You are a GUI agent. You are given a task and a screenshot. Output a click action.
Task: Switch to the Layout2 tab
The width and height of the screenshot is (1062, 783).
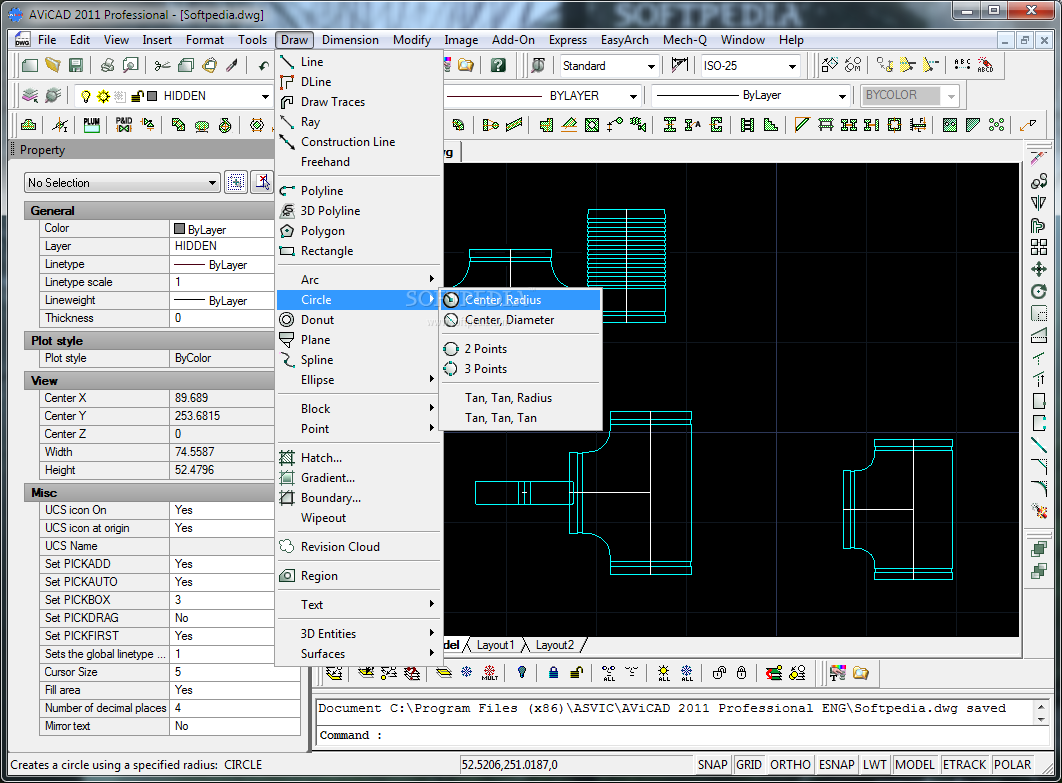[x=555, y=645]
